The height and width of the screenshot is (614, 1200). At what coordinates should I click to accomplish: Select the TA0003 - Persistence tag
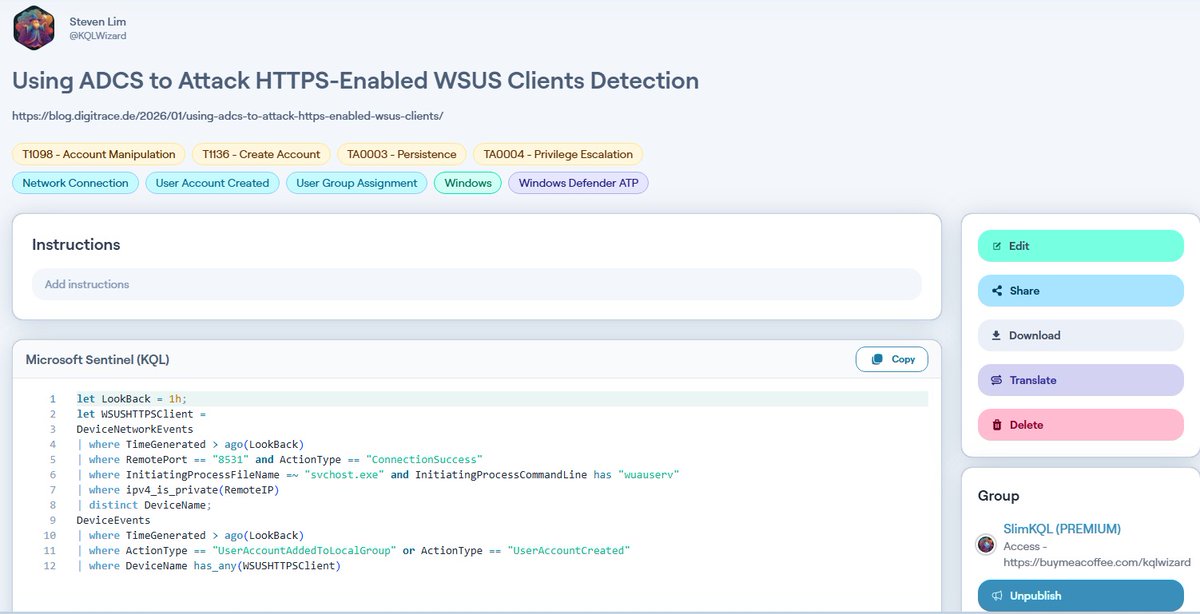(x=402, y=154)
